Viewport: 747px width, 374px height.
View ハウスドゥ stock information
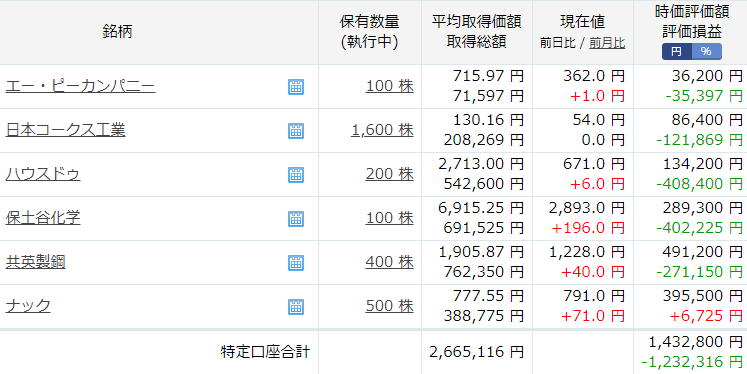pyautogui.click(x=43, y=174)
